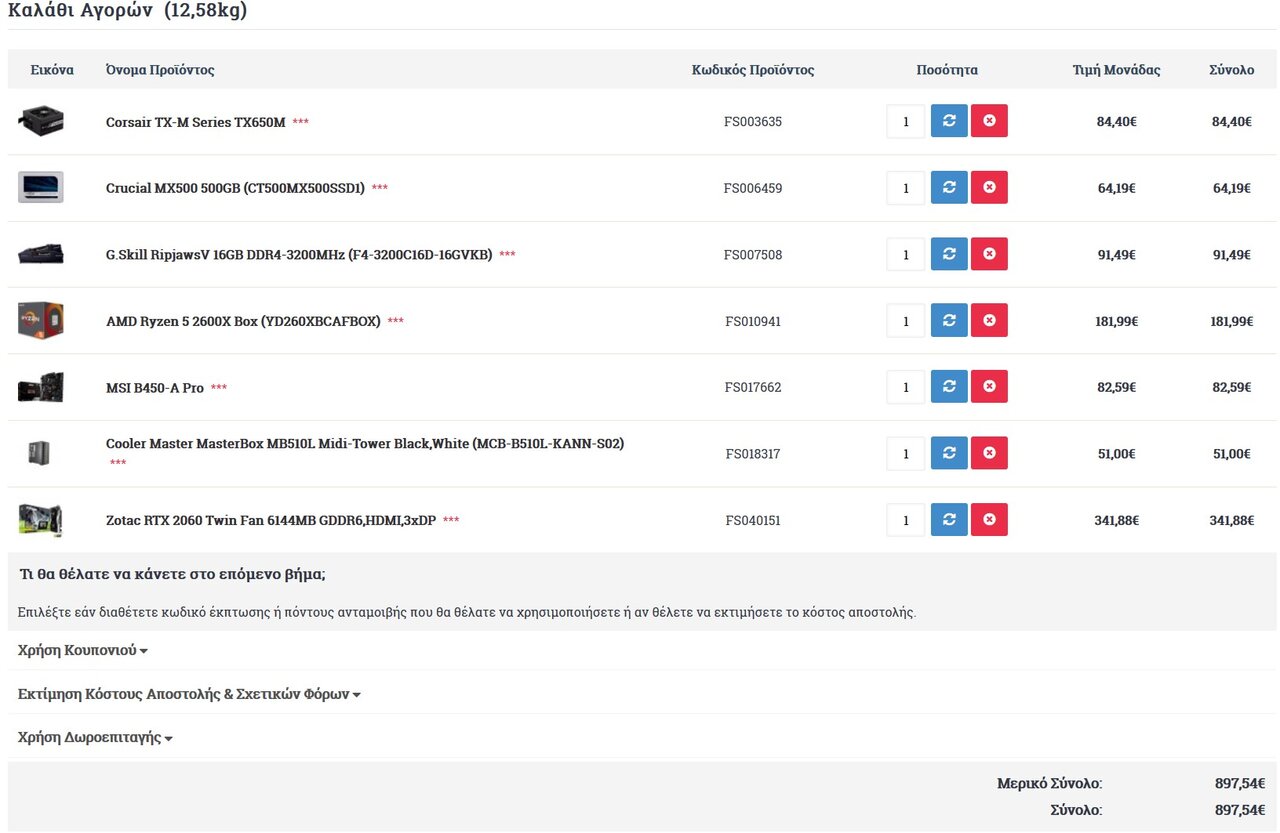Open Corsair TX650M product thumbnail
Image resolution: width=1280 pixels, height=833 pixels.
tap(41, 121)
